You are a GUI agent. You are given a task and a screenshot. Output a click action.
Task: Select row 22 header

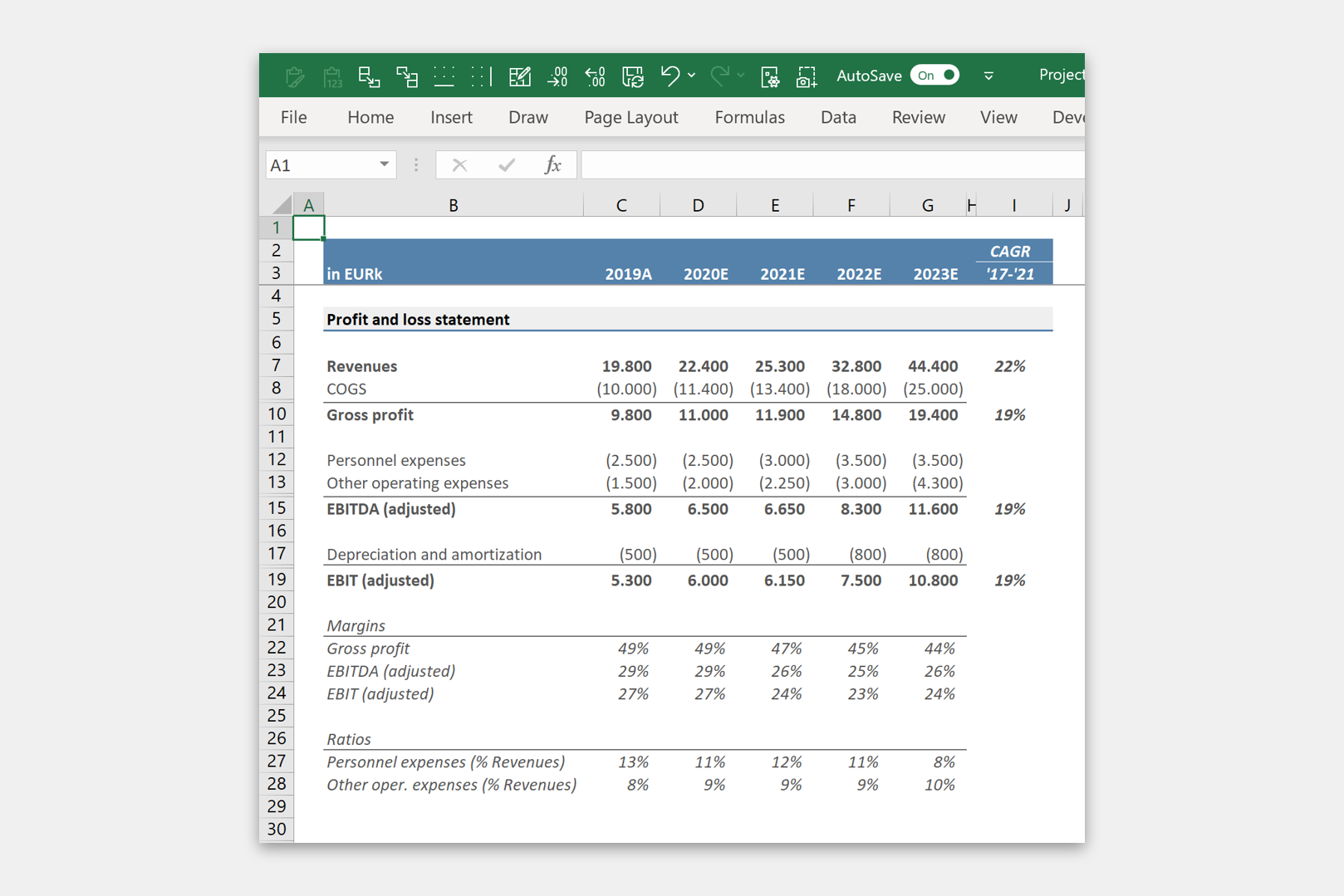277,648
